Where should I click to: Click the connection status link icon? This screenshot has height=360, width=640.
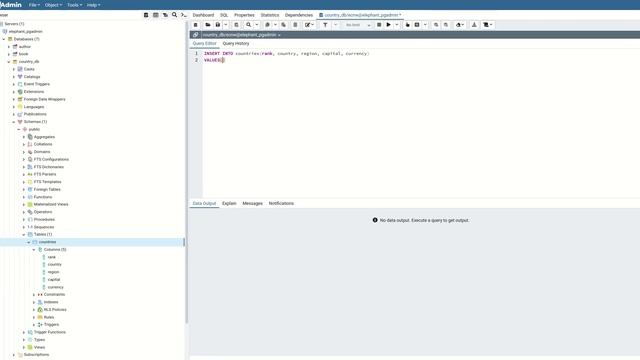pos(196,35)
